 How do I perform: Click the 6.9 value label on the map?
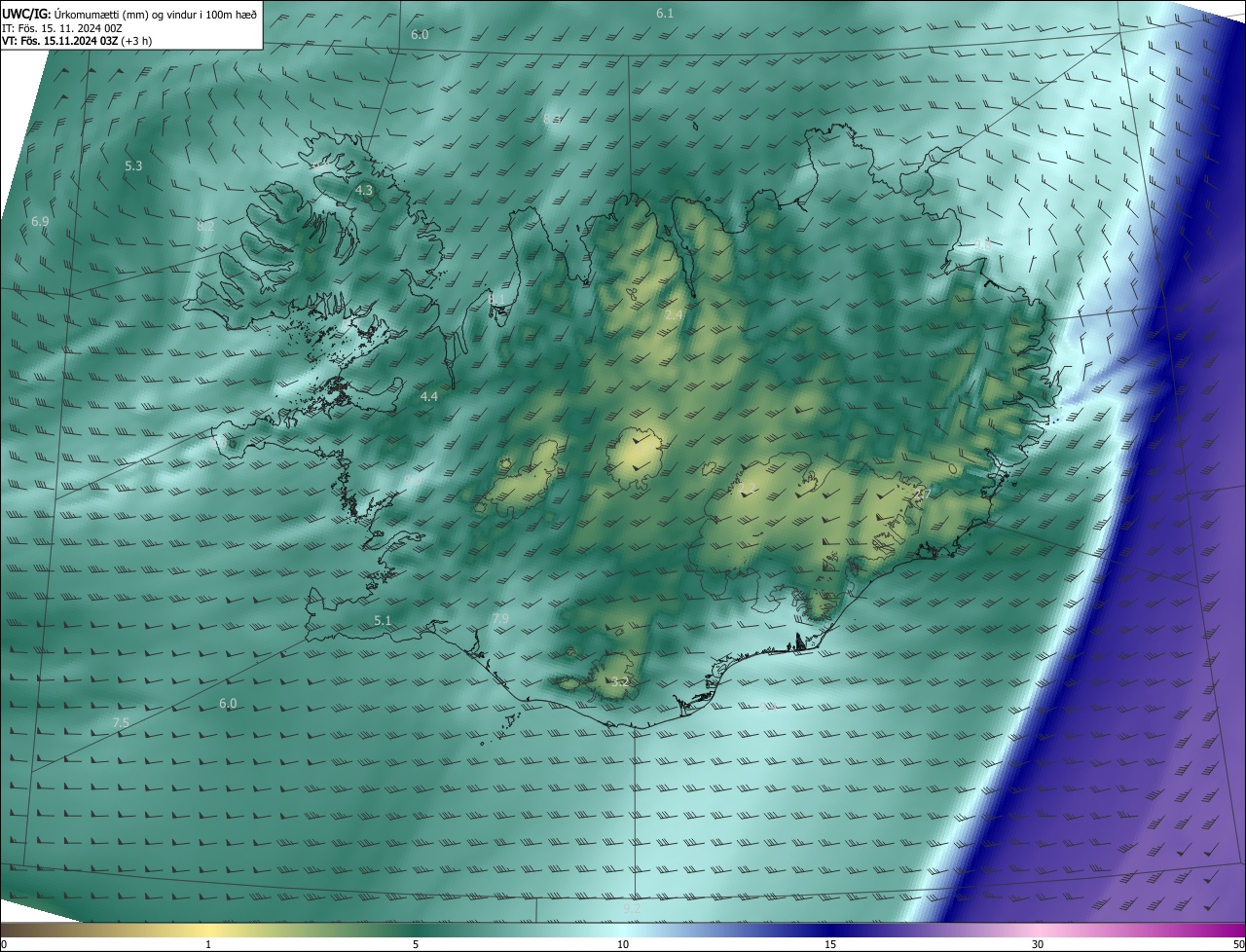click(x=40, y=222)
